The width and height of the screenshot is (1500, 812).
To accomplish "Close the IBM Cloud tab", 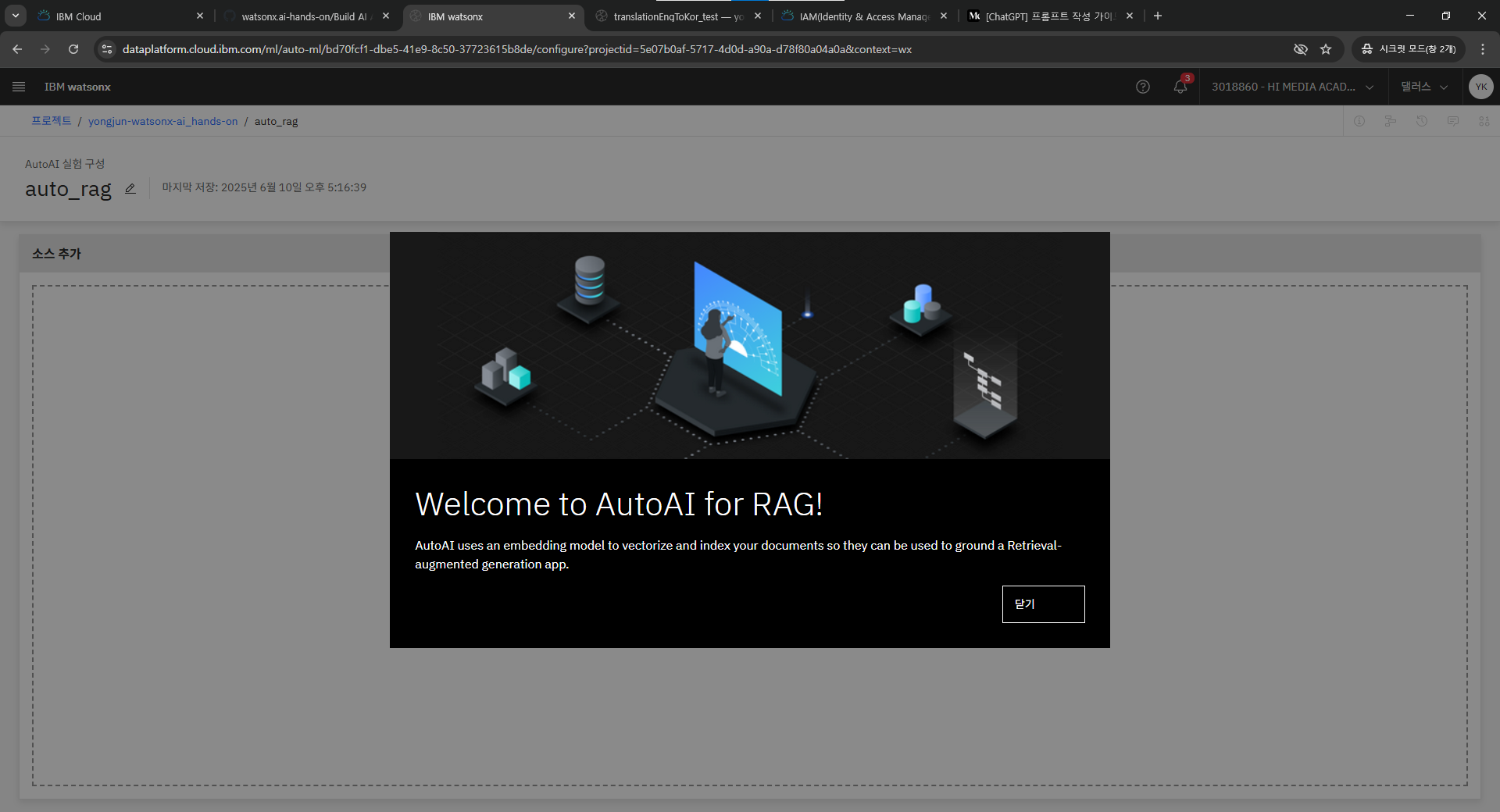I will pyautogui.click(x=200, y=16).
